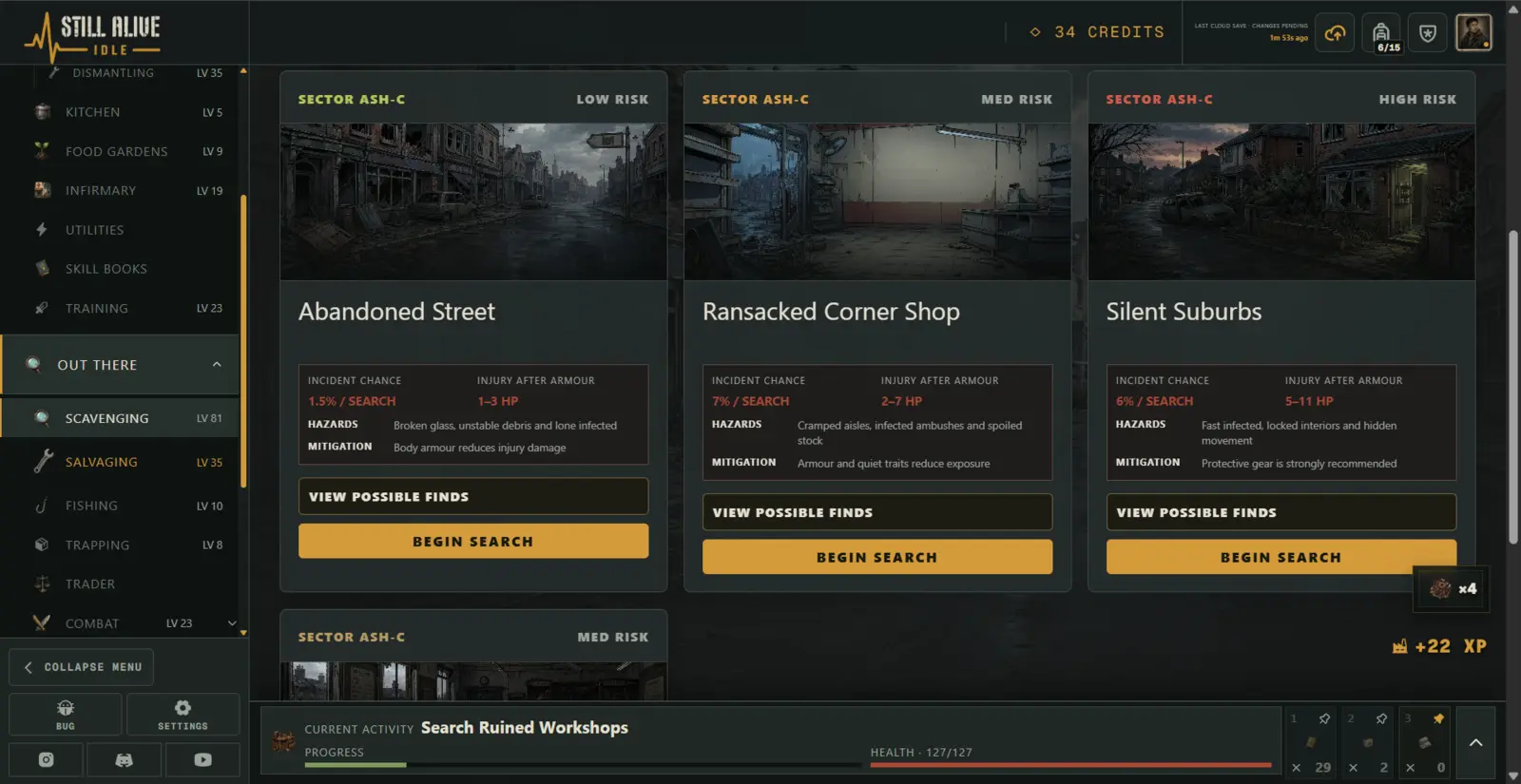
Task: View possible finds for Silent Suburbs
Action: 1281,512
